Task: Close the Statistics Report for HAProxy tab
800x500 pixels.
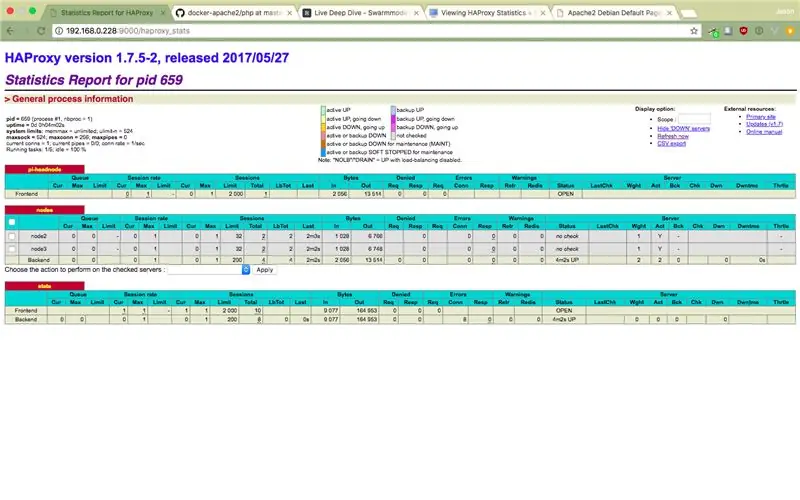Action: pos(163,13)
